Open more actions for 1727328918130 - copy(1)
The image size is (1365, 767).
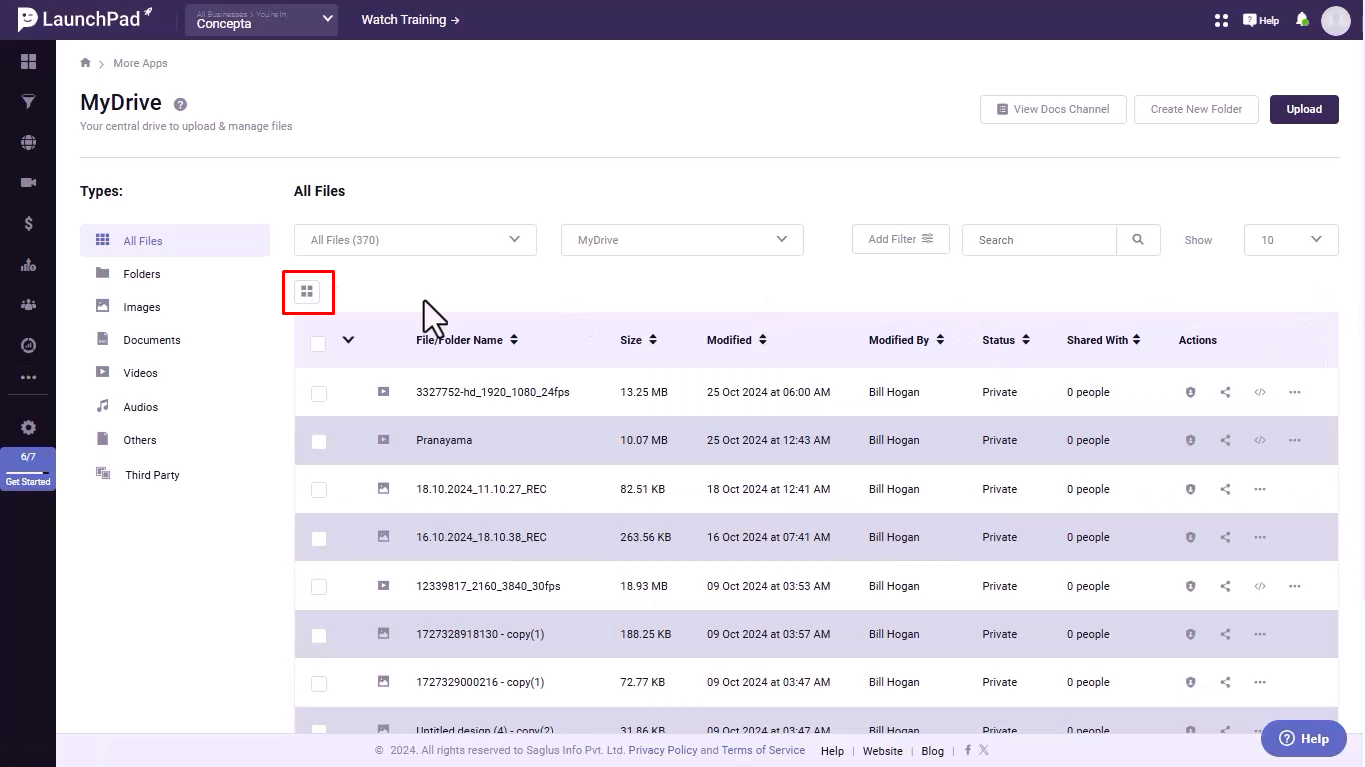coord(1260,634)
